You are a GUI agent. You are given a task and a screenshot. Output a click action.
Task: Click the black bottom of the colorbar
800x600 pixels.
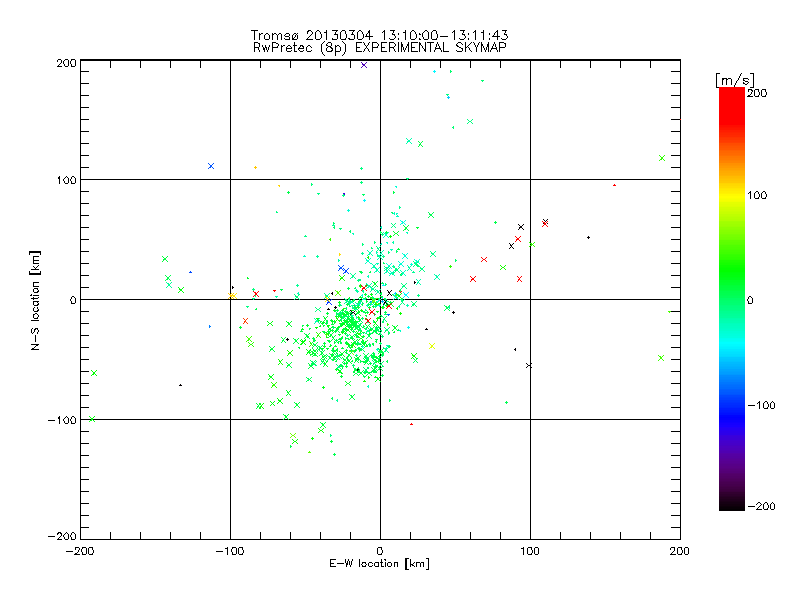(x=732, y=503)
